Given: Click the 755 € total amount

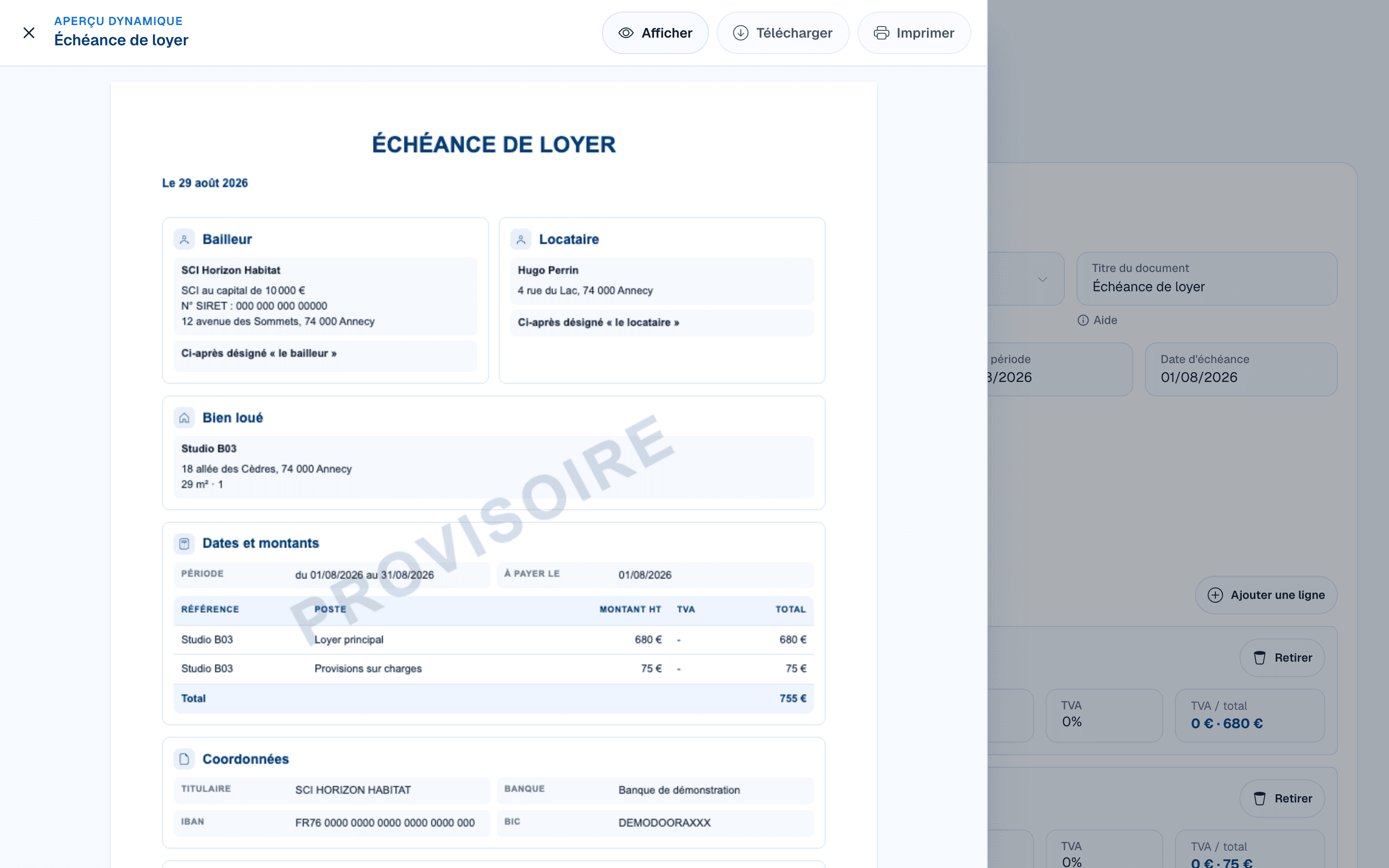Looking at the screenshot, I should point(793,699).
